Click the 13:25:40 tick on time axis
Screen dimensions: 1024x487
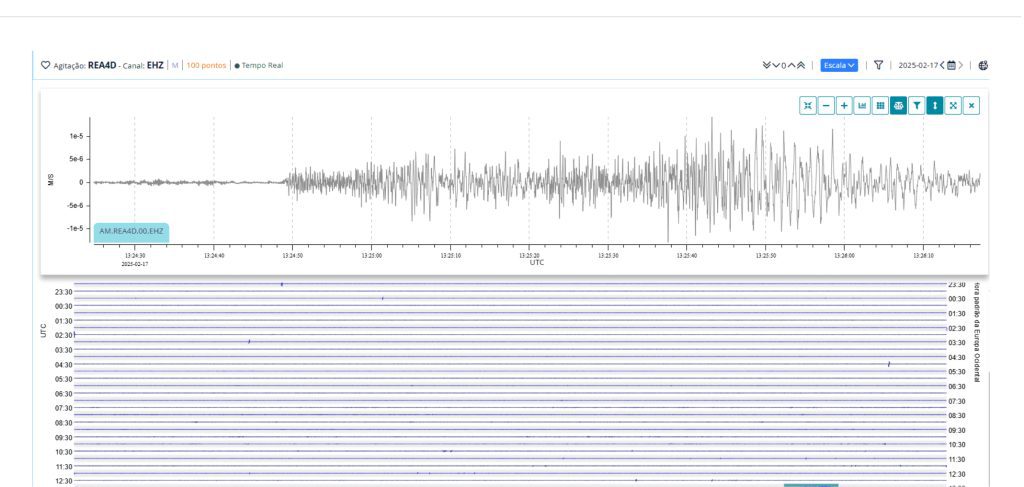tap(686, 256)
